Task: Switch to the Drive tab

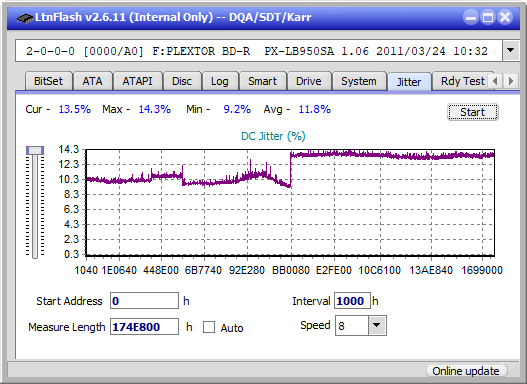Action: [309, 81]
